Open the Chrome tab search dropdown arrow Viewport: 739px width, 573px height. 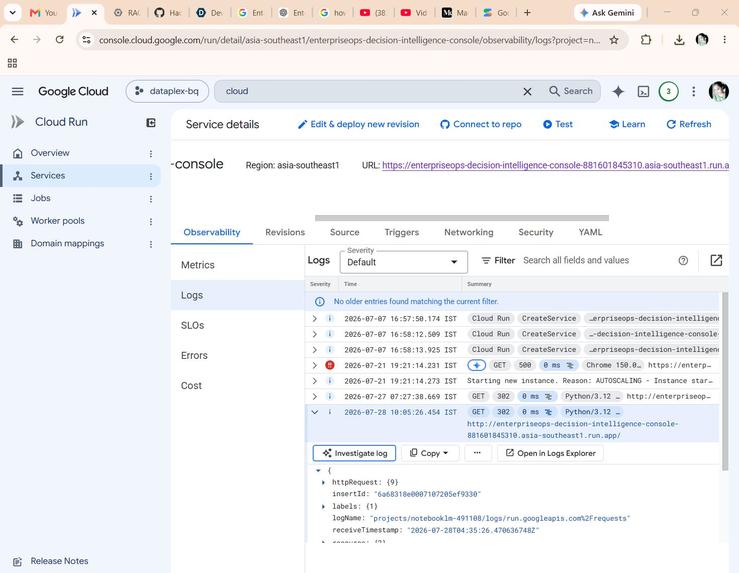coord(13,13)
